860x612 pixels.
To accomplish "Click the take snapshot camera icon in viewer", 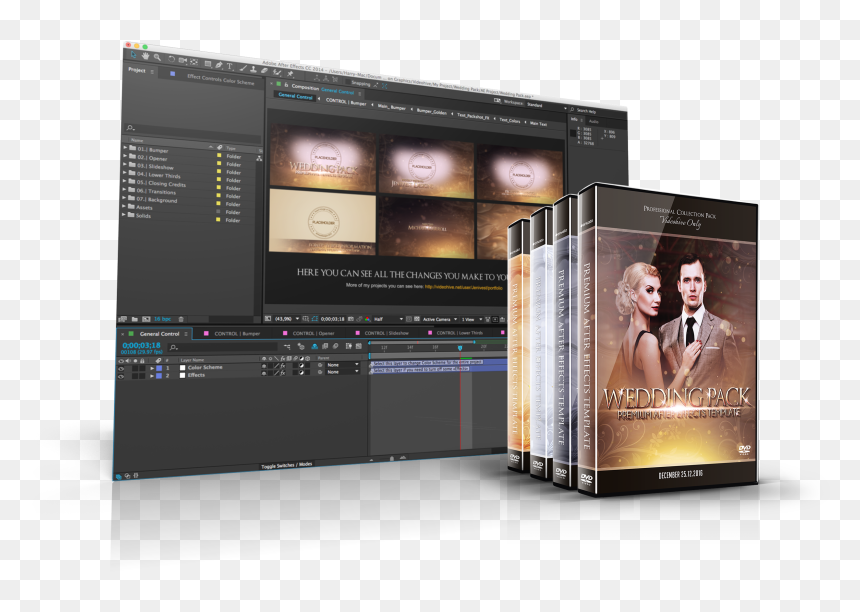I will pyautogui.click(x=350, y=319).
